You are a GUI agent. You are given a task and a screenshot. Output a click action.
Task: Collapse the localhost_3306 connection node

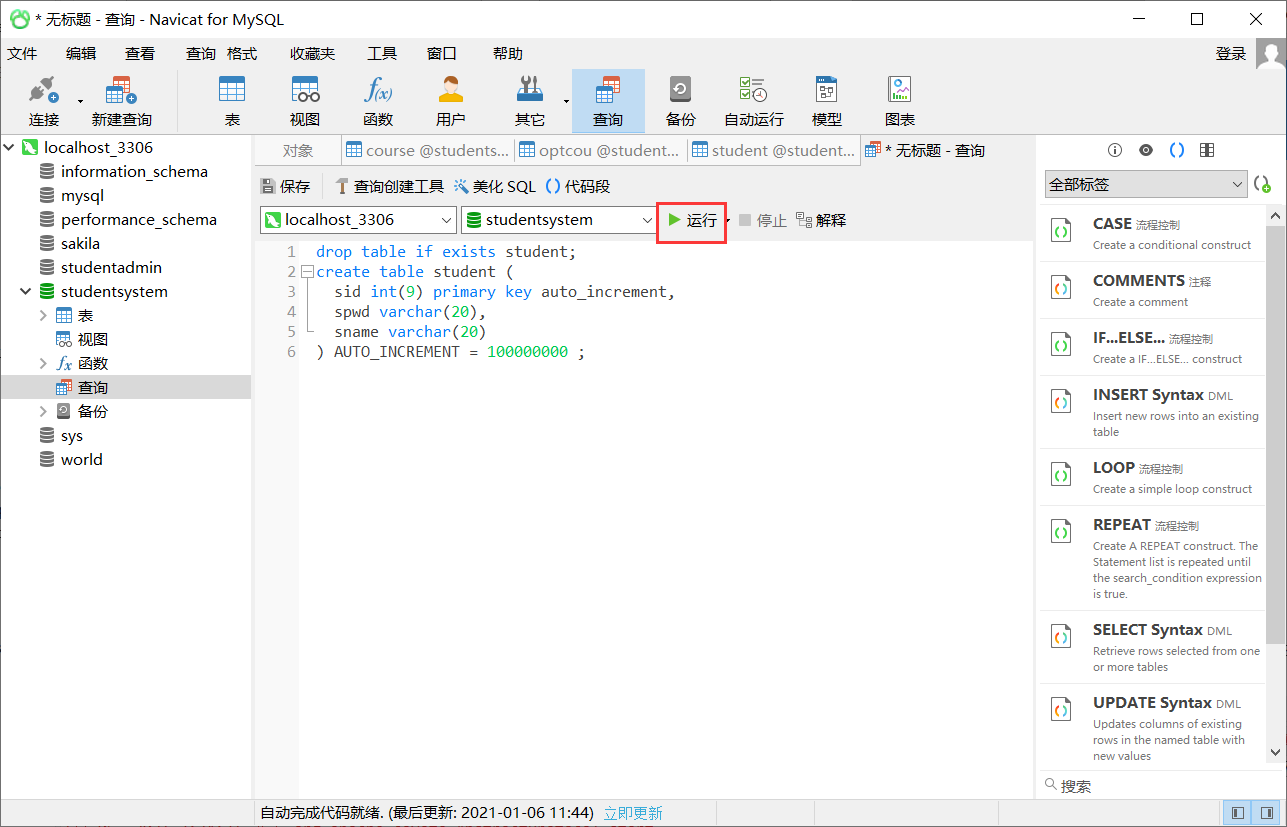(x=10, y=148)
